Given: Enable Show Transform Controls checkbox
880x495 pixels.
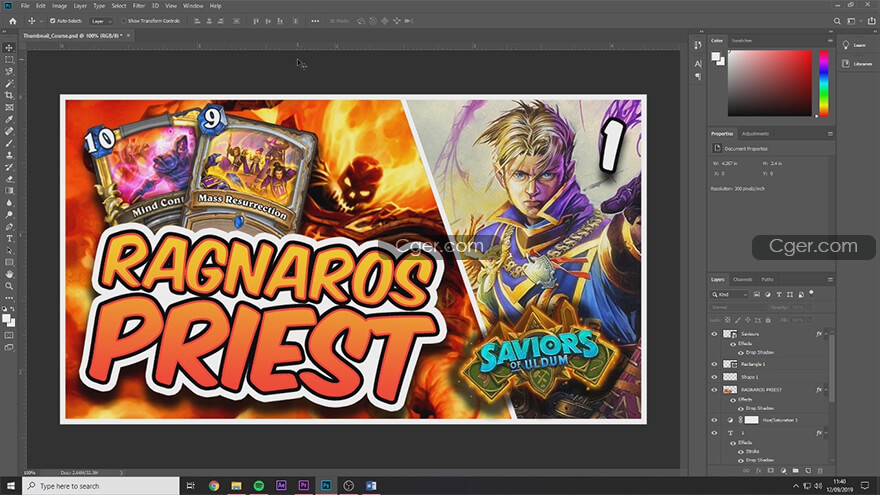Looking at the screenshot, I should coord(123,21).
